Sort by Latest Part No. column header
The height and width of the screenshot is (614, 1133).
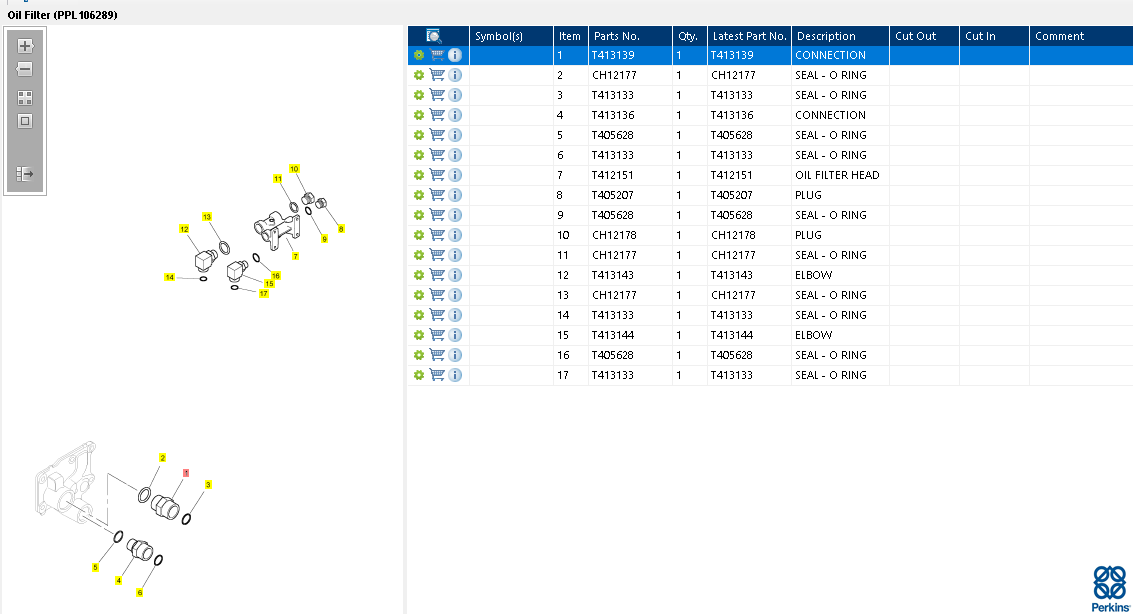click(749, 36)
